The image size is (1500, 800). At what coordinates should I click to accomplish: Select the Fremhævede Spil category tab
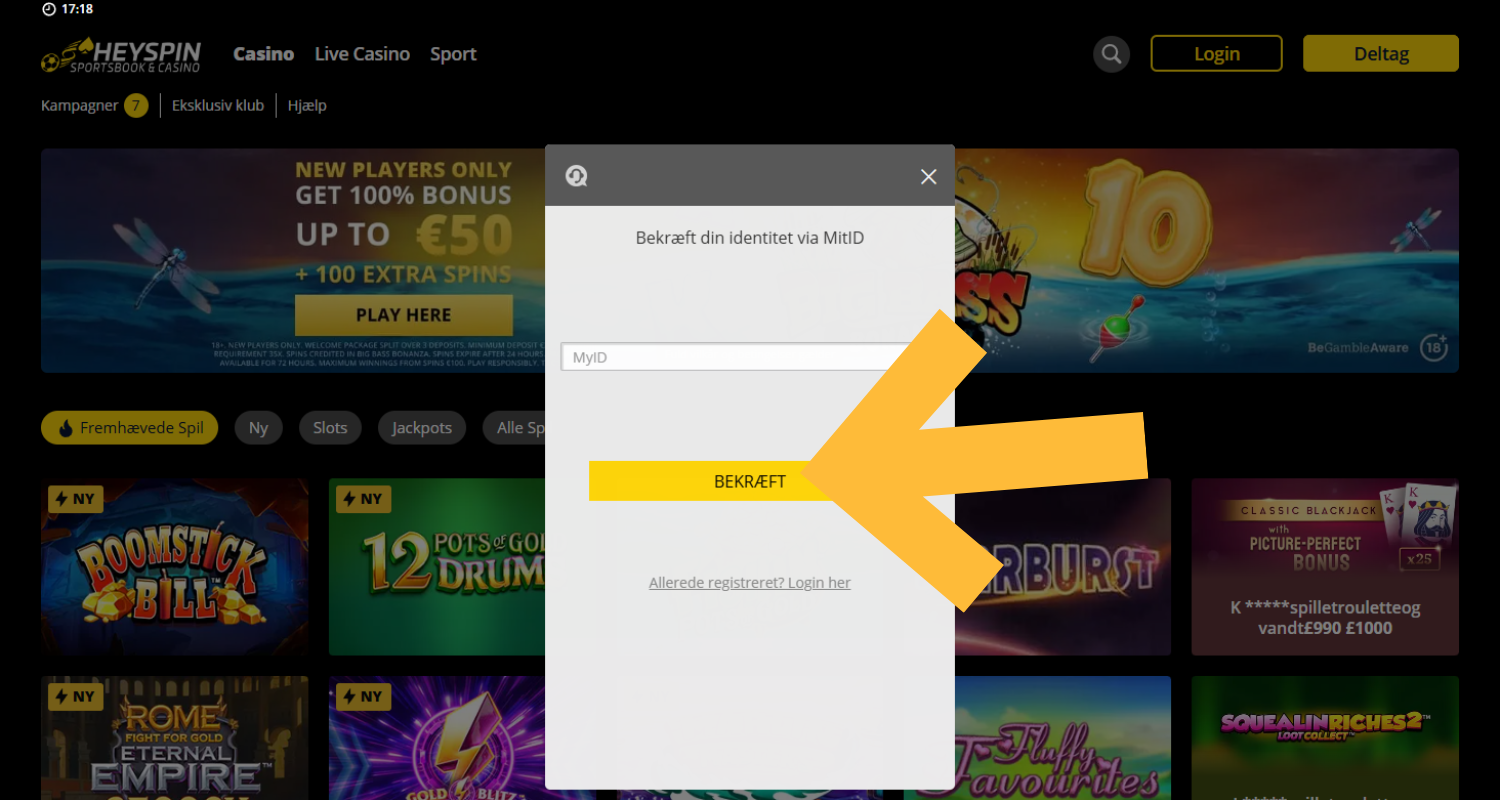click(129, 428)
